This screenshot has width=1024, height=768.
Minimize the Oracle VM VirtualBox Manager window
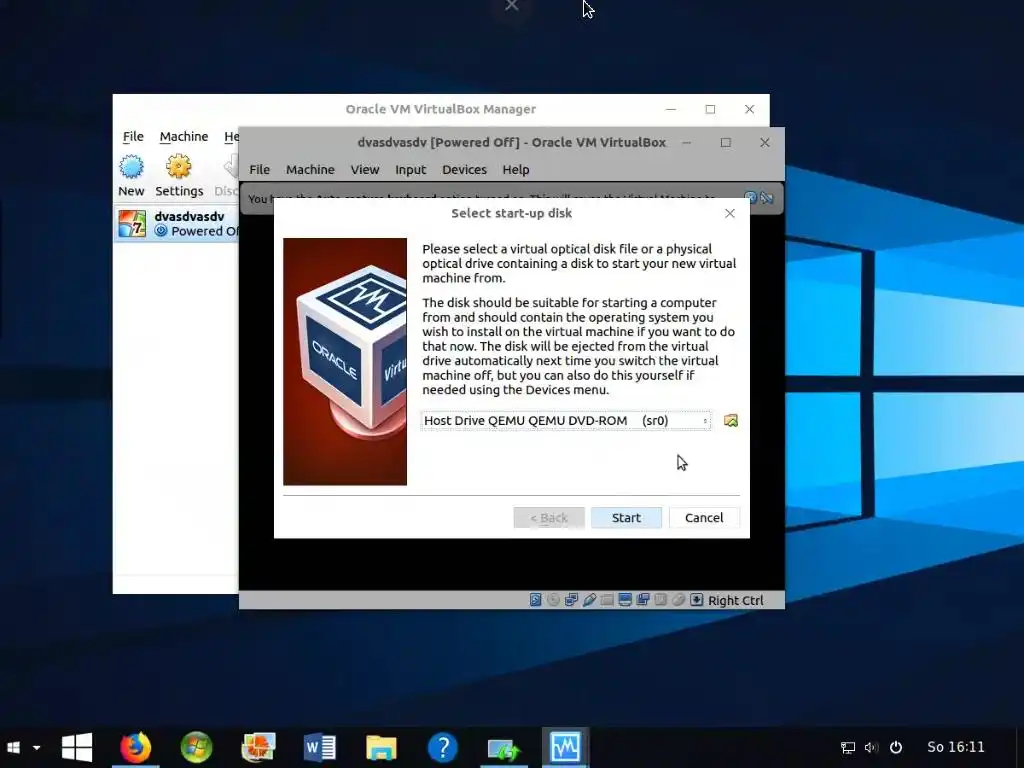coord(671,110)
